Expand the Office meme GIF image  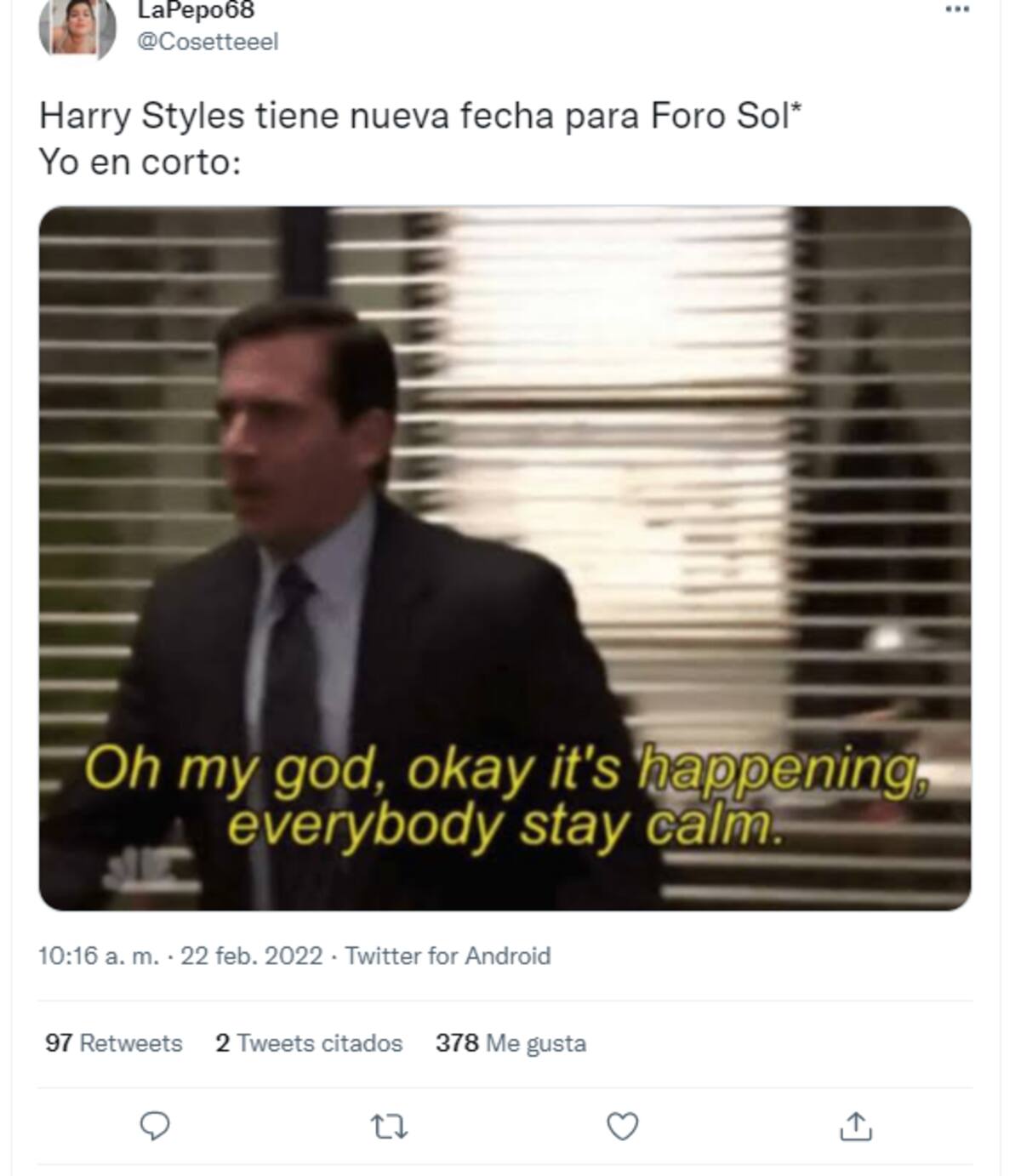point(505,558)
